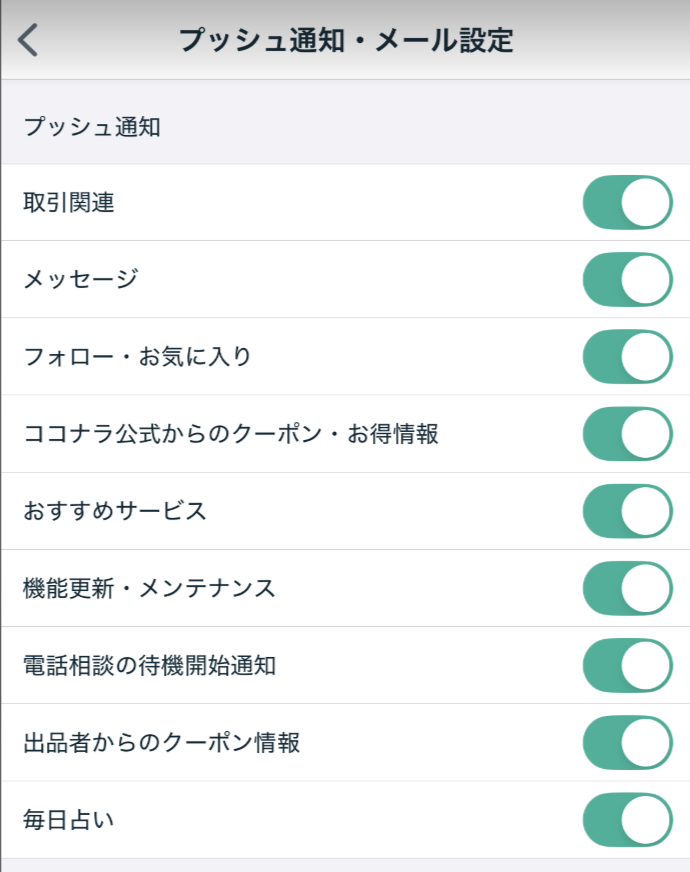Switch off ココナラ公式からのクーポン・お得情報 toggle
Viewport: 690px width, 872px height.
[x=627, y=434]
